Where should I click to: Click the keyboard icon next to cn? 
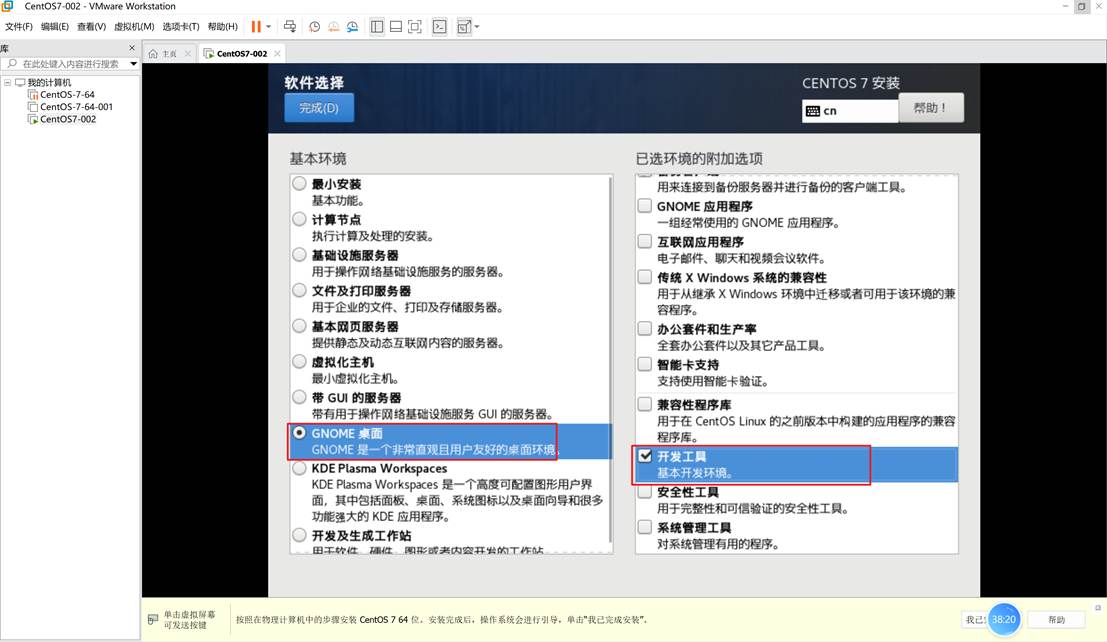point(813,111)
